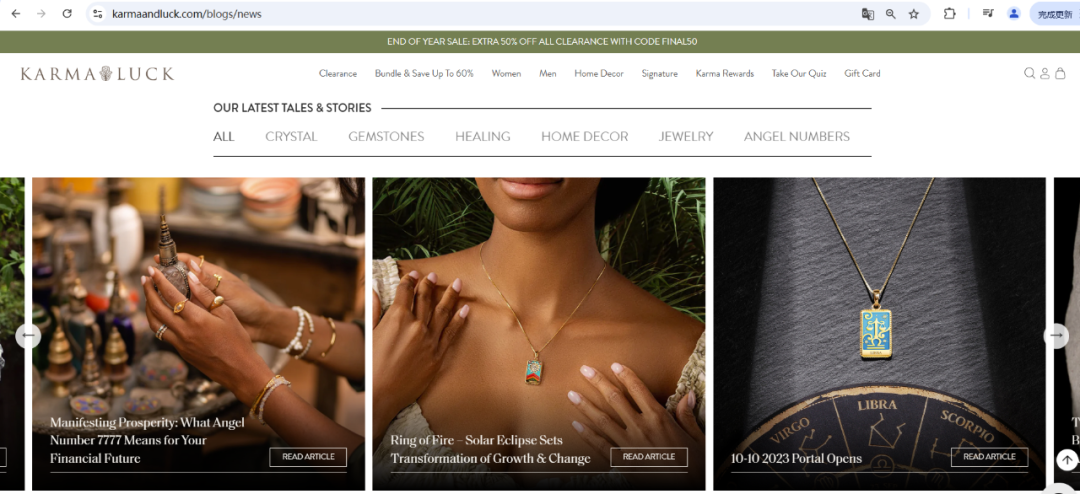The image size is (1080, 494).
Task: Open the Home Decor navigation menu
Action: click(x=599, y=73)
